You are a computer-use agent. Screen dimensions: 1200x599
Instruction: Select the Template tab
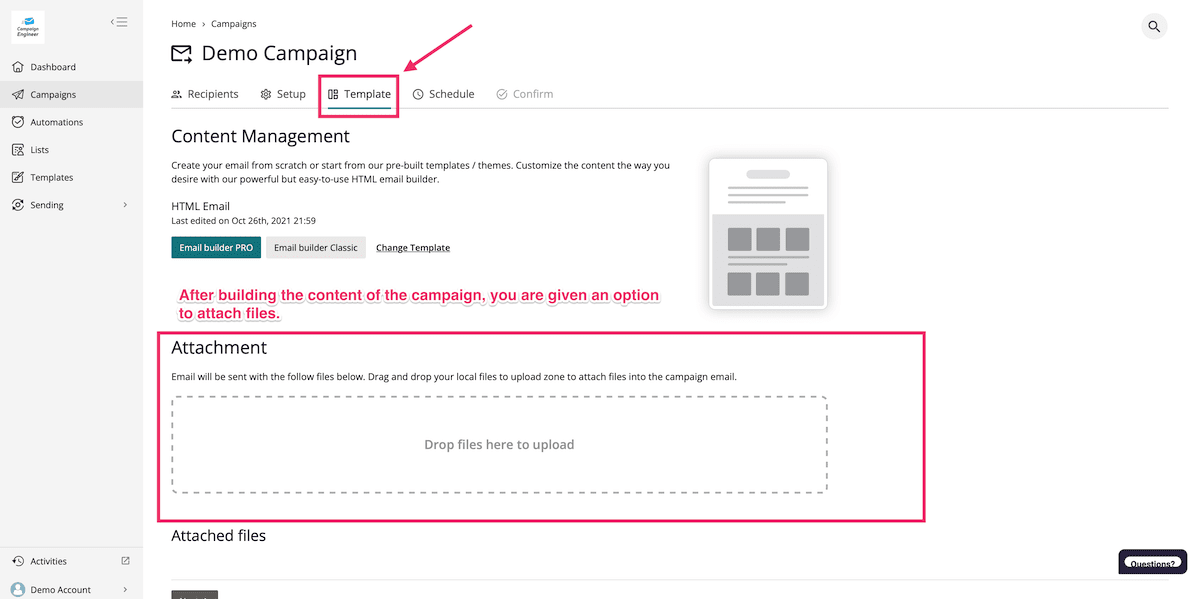(x=359, y=94)
